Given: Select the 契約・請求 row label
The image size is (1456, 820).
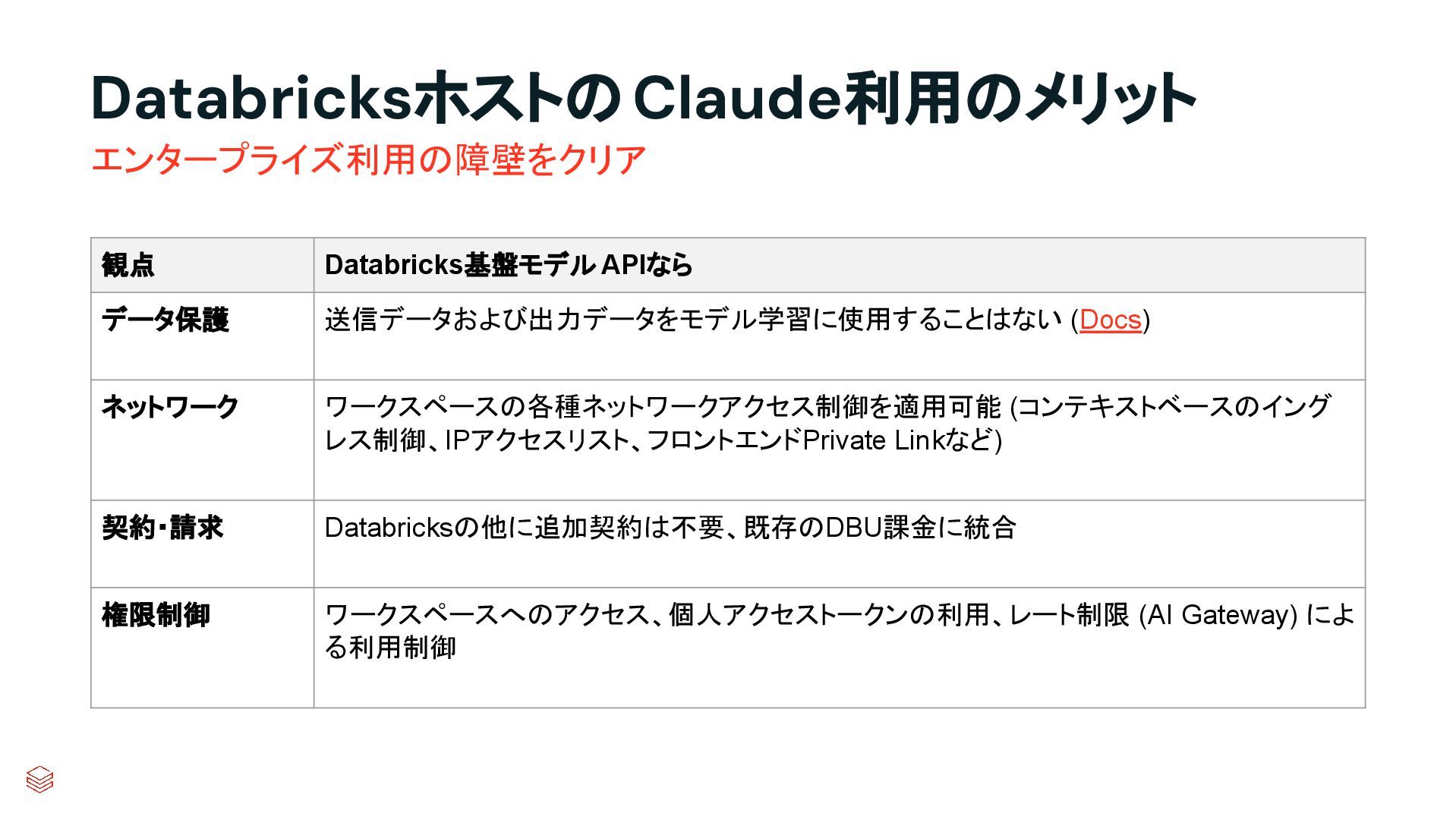Looking at the screenshot, I should (x=162, y=527).
